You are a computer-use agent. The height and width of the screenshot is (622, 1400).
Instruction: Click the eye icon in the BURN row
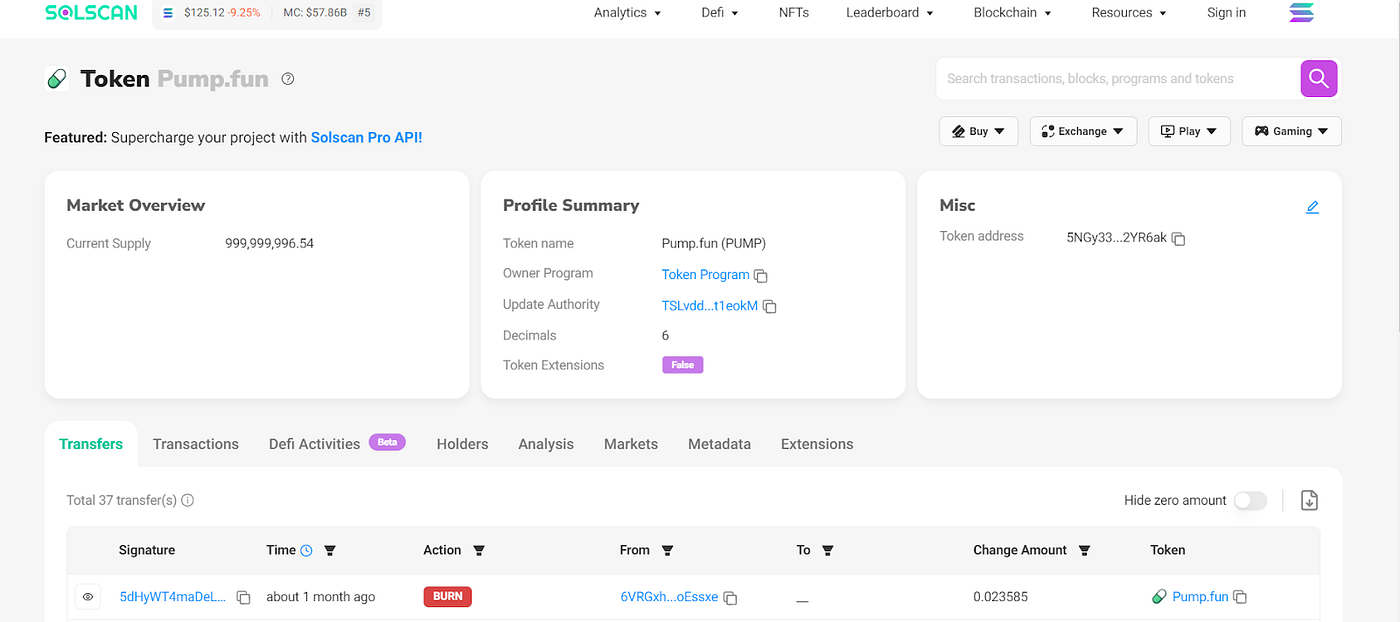[x=88, y=597]
